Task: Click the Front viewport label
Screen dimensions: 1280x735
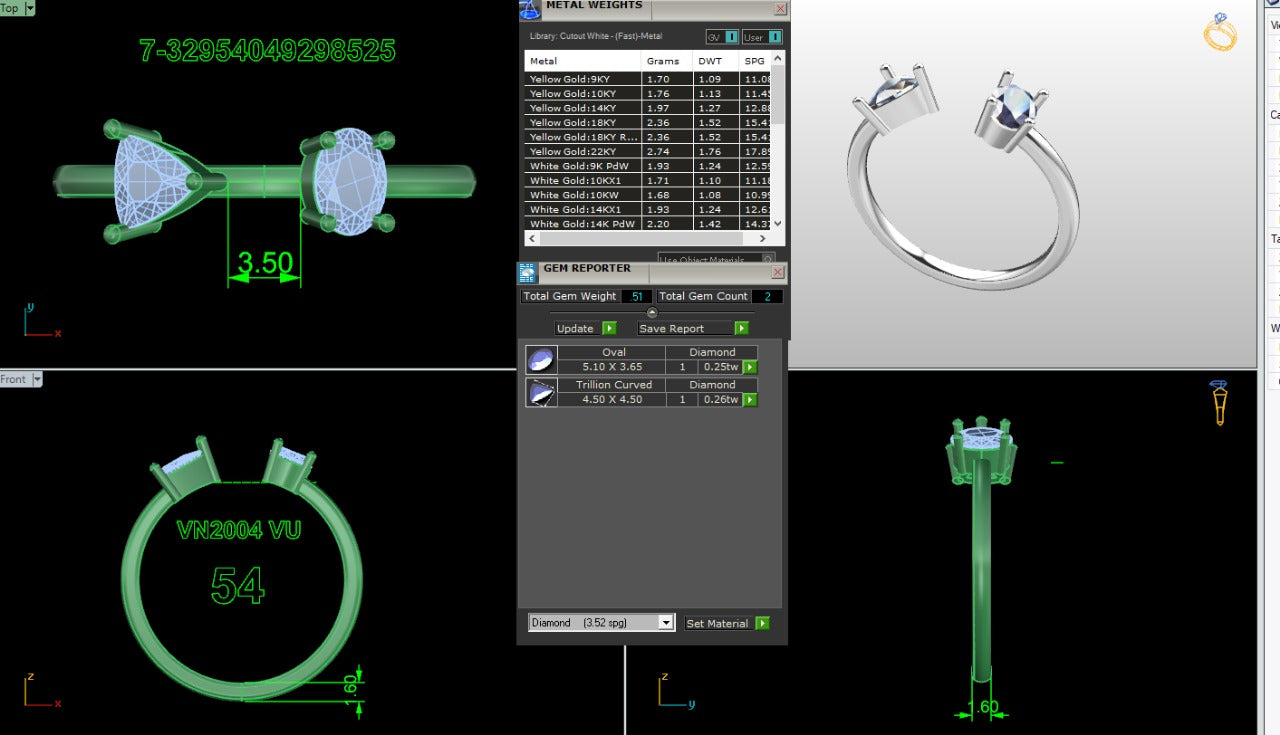Action: pos(14,379)
